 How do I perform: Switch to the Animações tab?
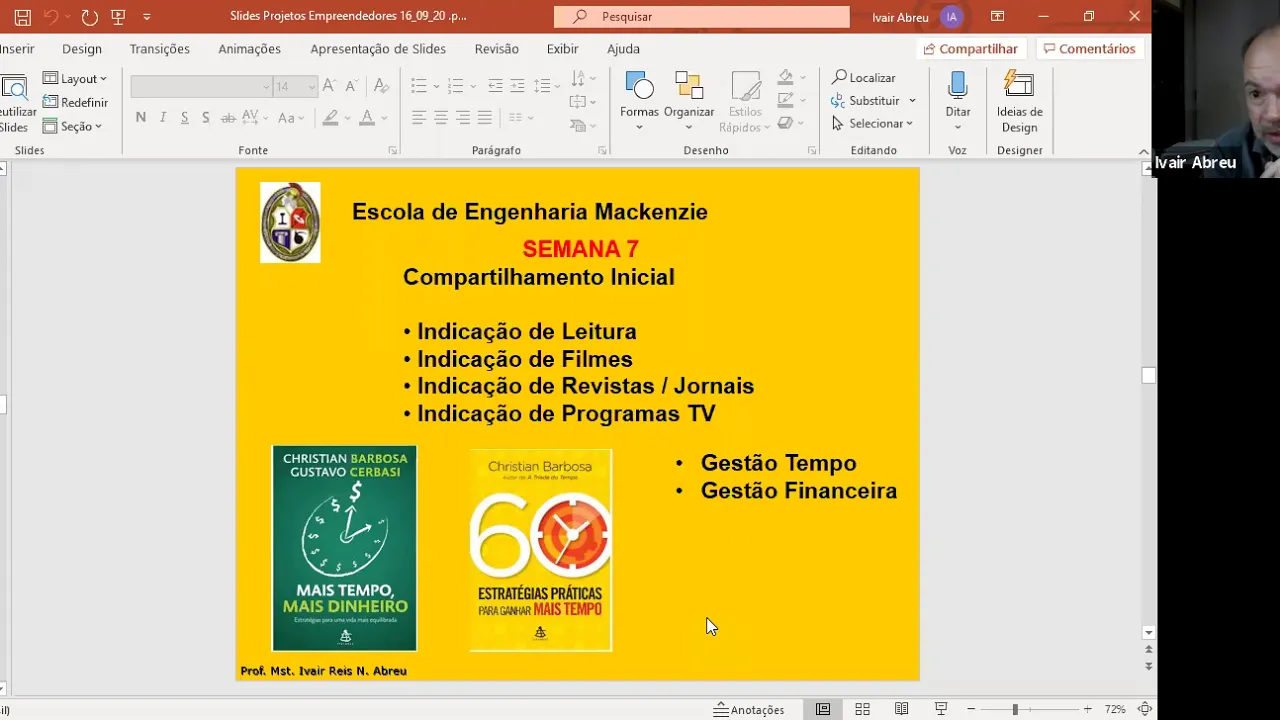(x=250, y=49)
